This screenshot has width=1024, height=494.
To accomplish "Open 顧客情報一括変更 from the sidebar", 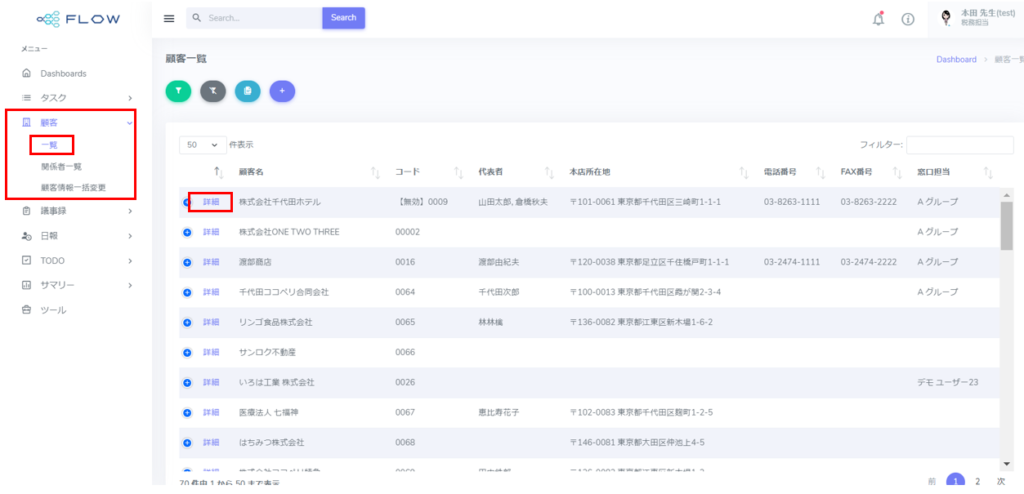I will 73,187.
